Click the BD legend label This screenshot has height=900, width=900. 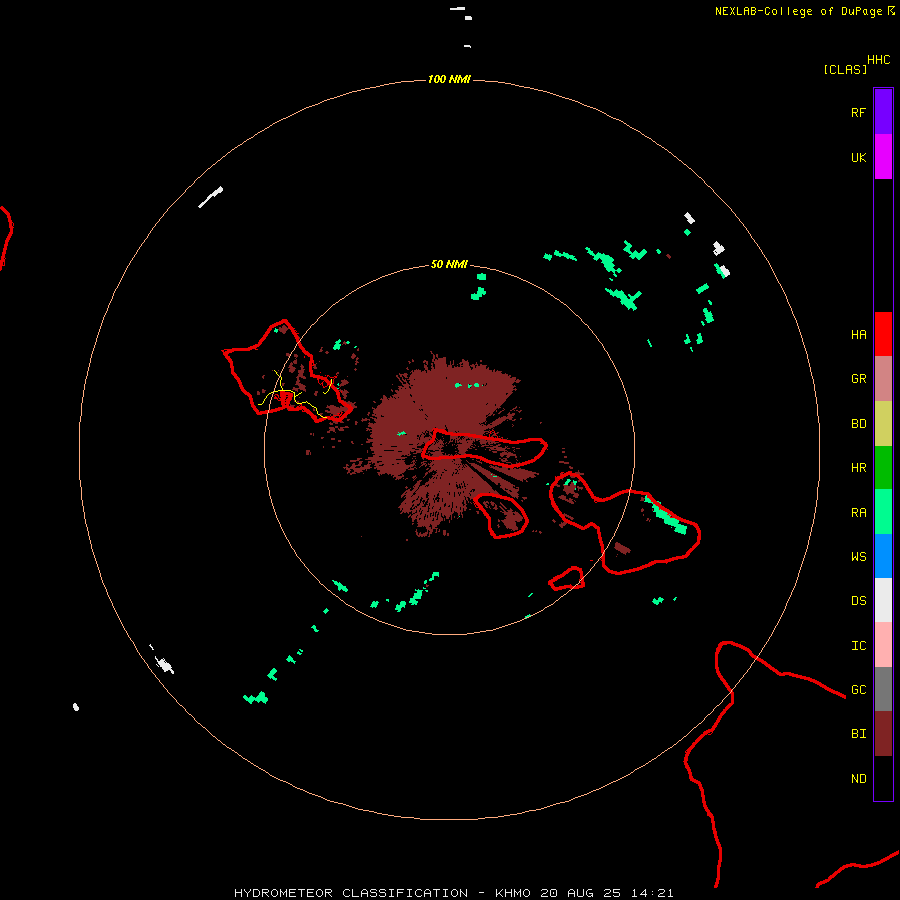pyautogui.click(x=858, y=424)
